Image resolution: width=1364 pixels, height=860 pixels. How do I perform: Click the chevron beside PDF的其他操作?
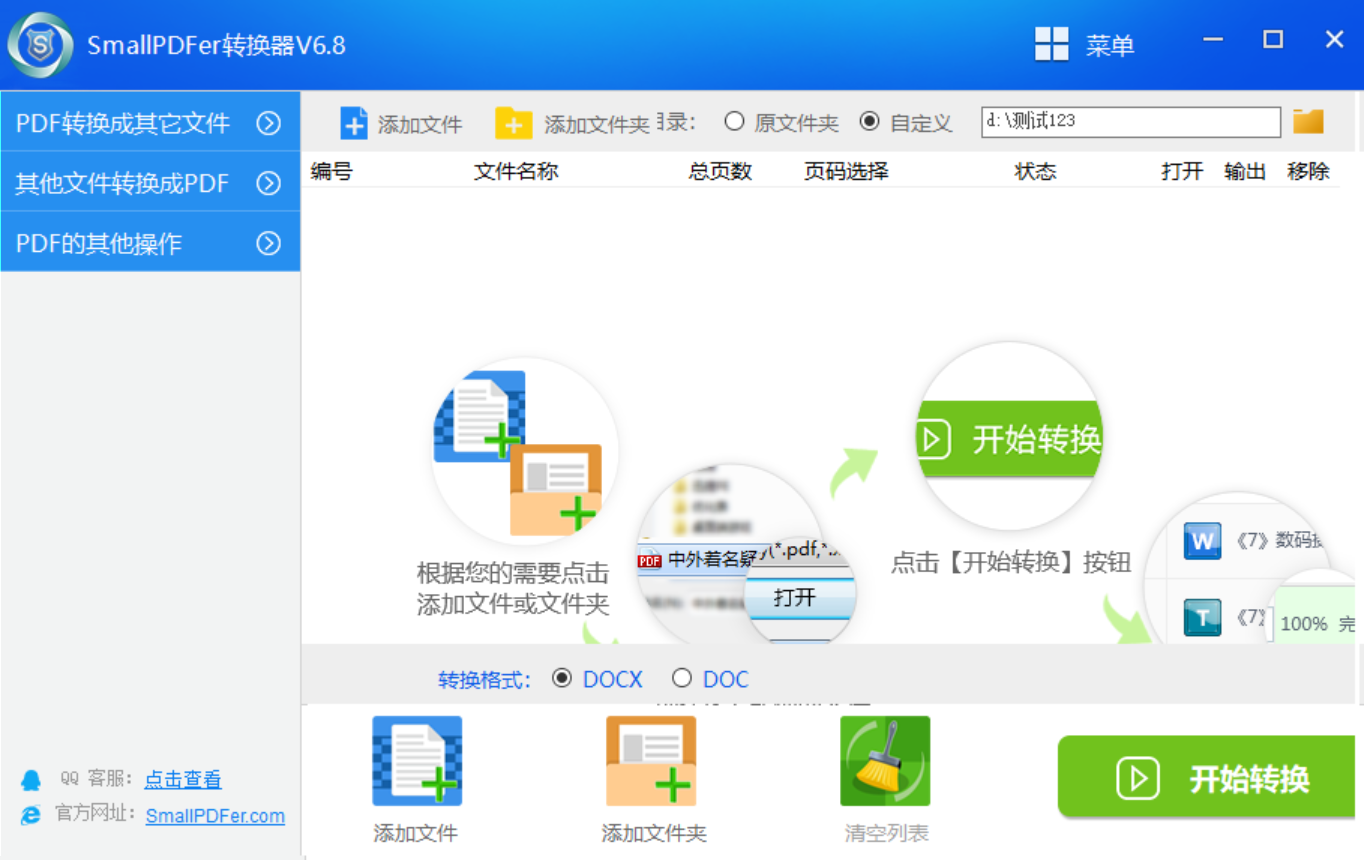[268, 243]
